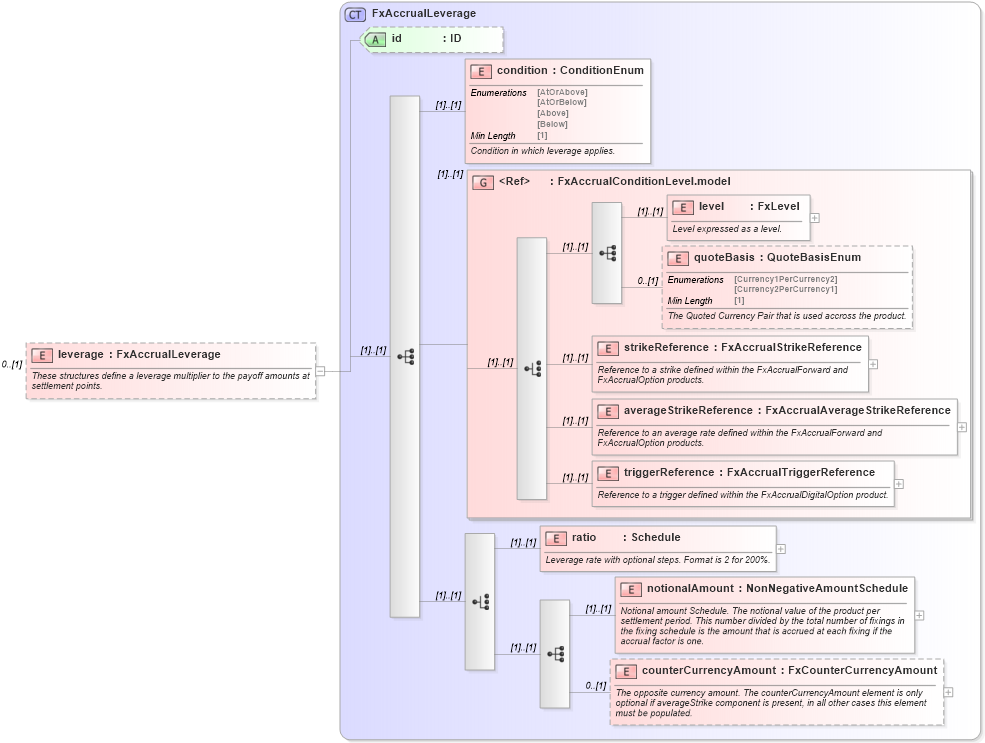Click the Min Length label under condition
985x743 pixels.
[x=493, y=136]
